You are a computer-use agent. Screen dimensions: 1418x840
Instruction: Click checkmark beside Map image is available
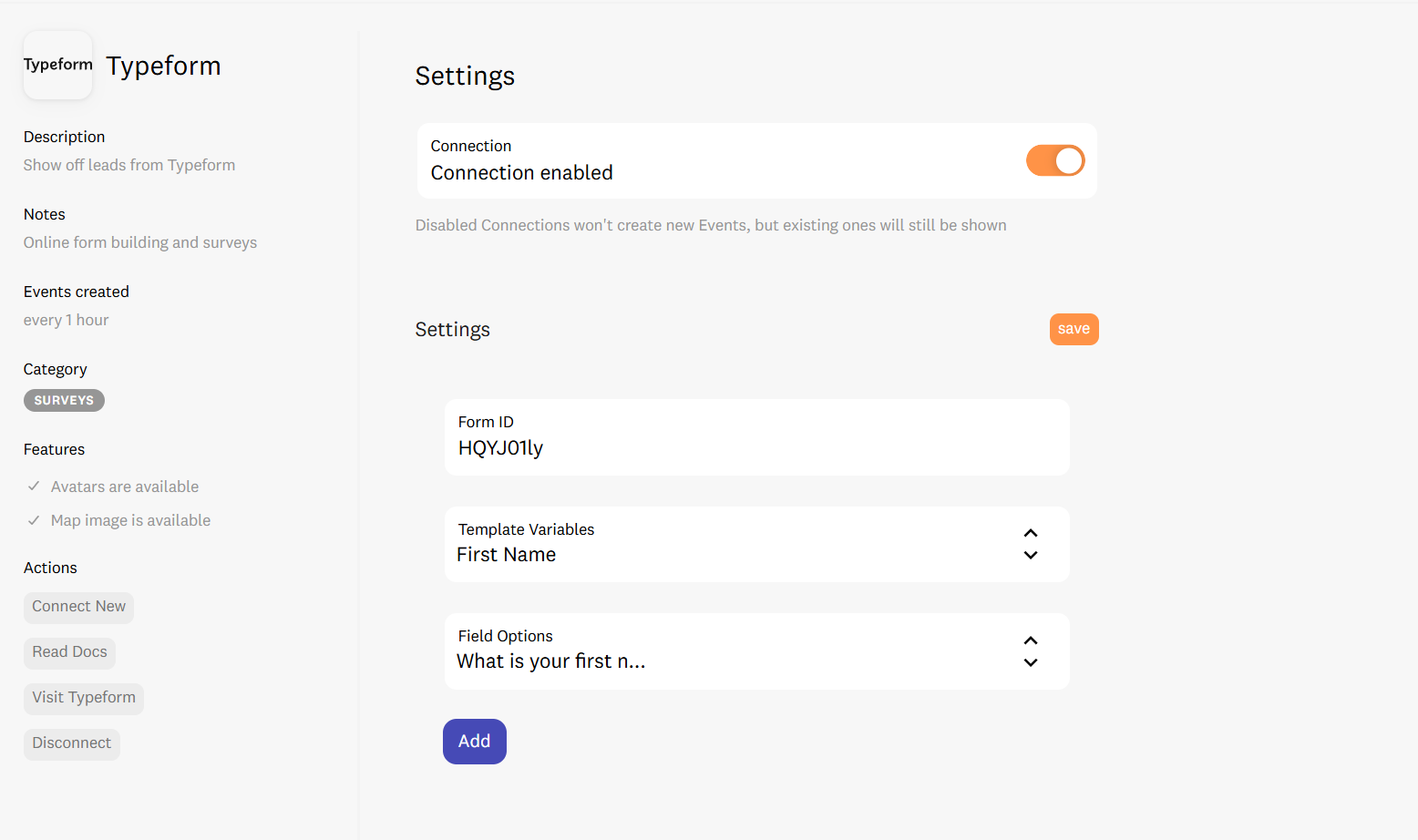(x=34, y=520)
